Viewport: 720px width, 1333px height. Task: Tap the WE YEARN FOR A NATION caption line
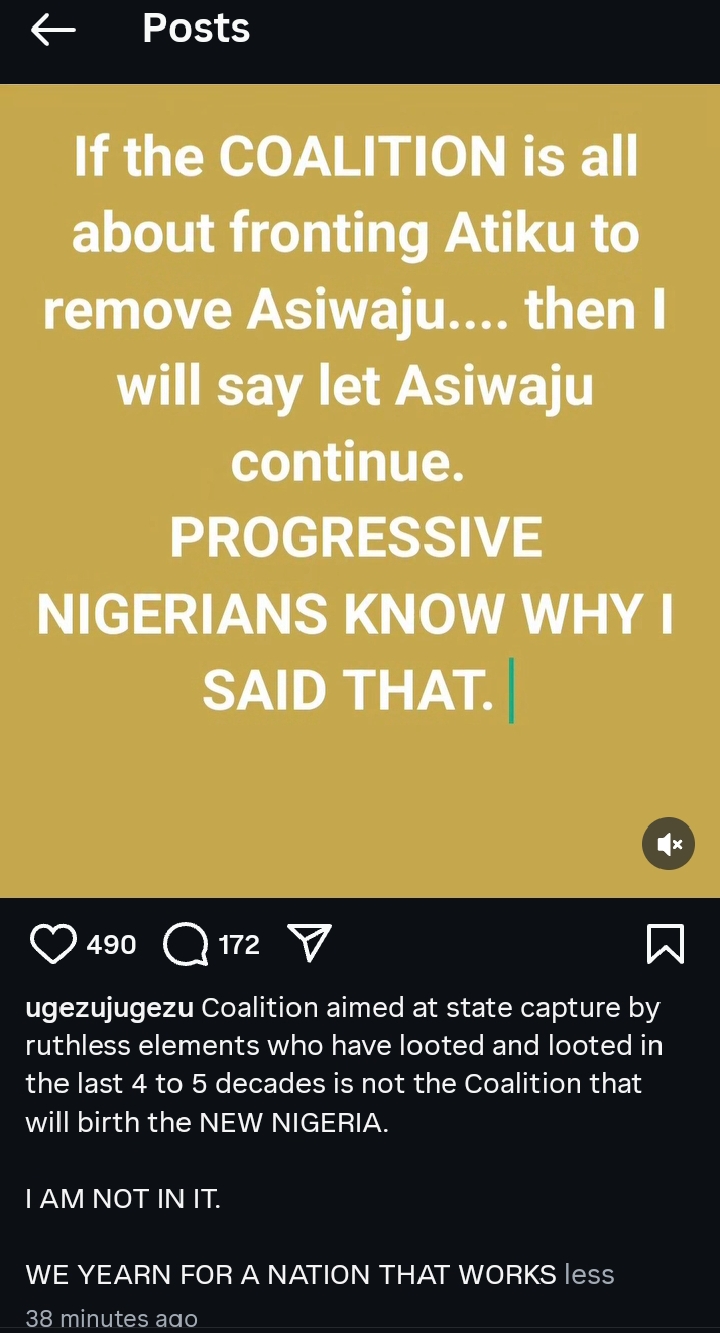click(291, 1274)
